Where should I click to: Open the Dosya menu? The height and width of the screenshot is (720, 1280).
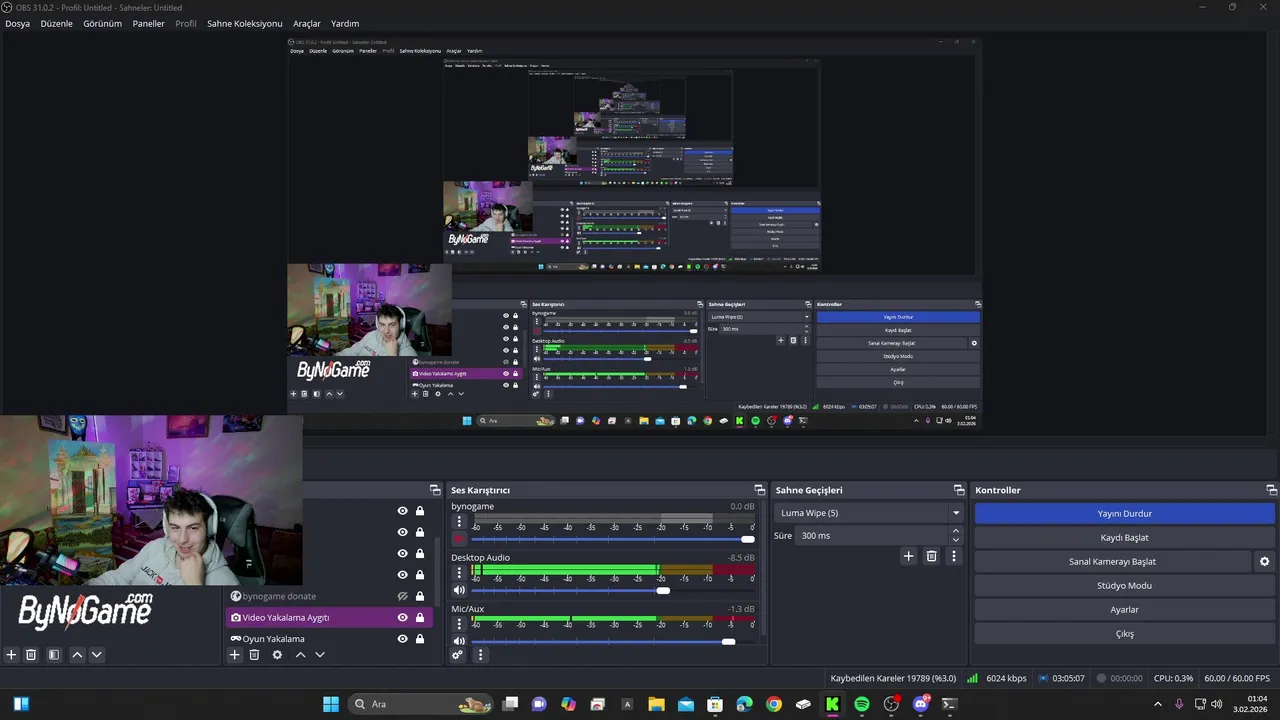17,23
